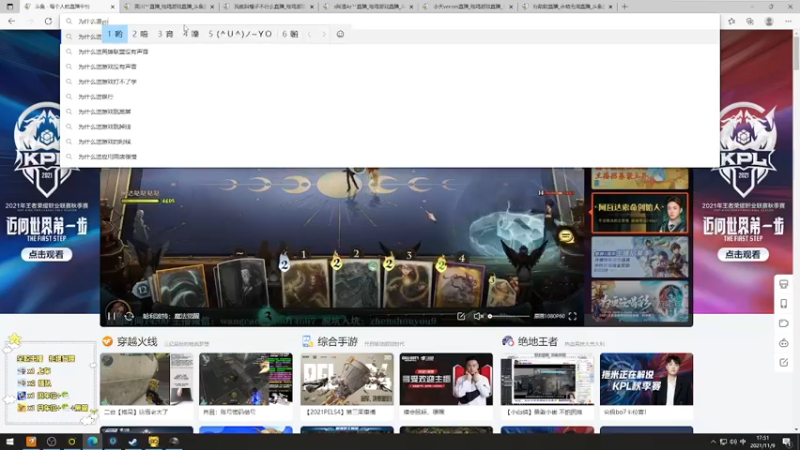Close the 斗鱼 browser tab

pos(112,7)
